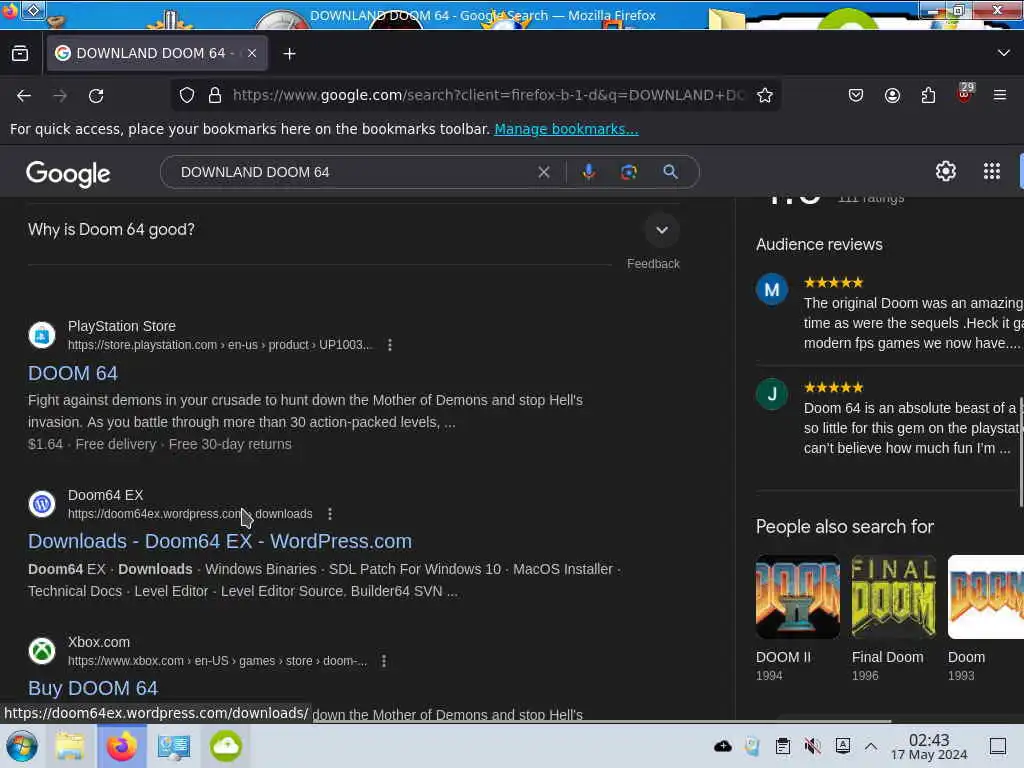Click reviewer avatar M
Image resolution: width=1024 pixels, height=768 pixels.
coord(772,289)
